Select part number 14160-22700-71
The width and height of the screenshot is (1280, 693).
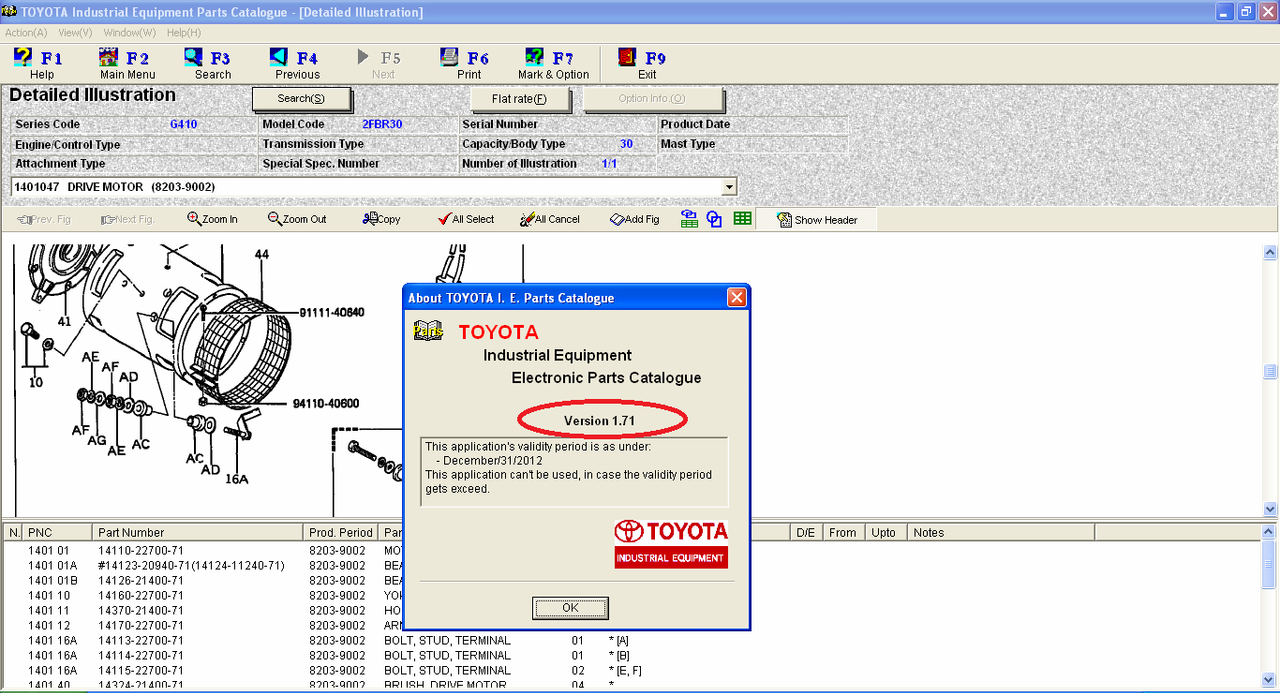[x=141, y=595]
